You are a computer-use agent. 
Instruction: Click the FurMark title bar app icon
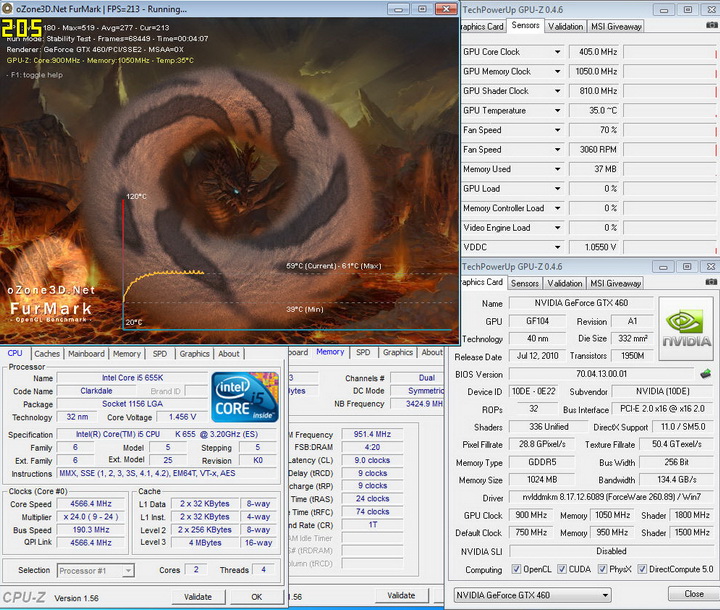click(7, 9)
